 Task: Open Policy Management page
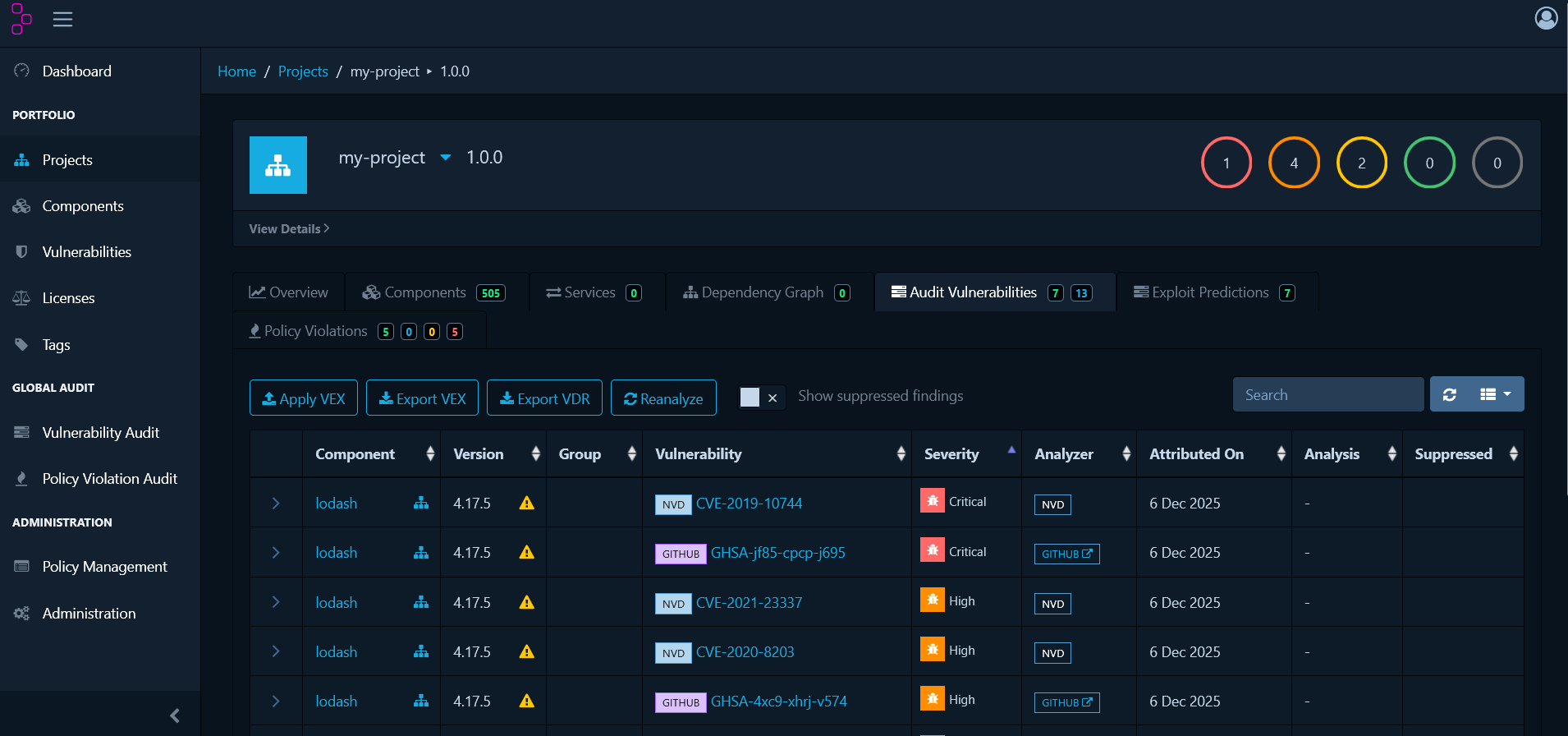tap(100, 567)
